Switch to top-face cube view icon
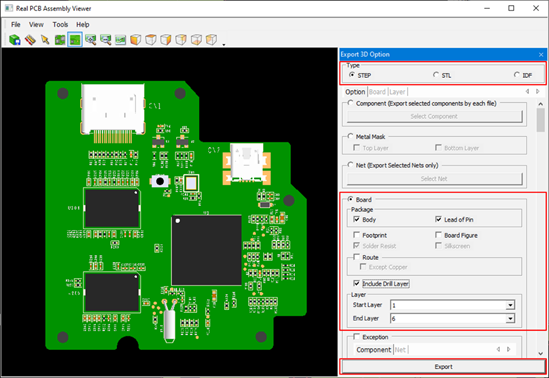Image resolution: width=549 pixels, height=378 pixels. 151,40
